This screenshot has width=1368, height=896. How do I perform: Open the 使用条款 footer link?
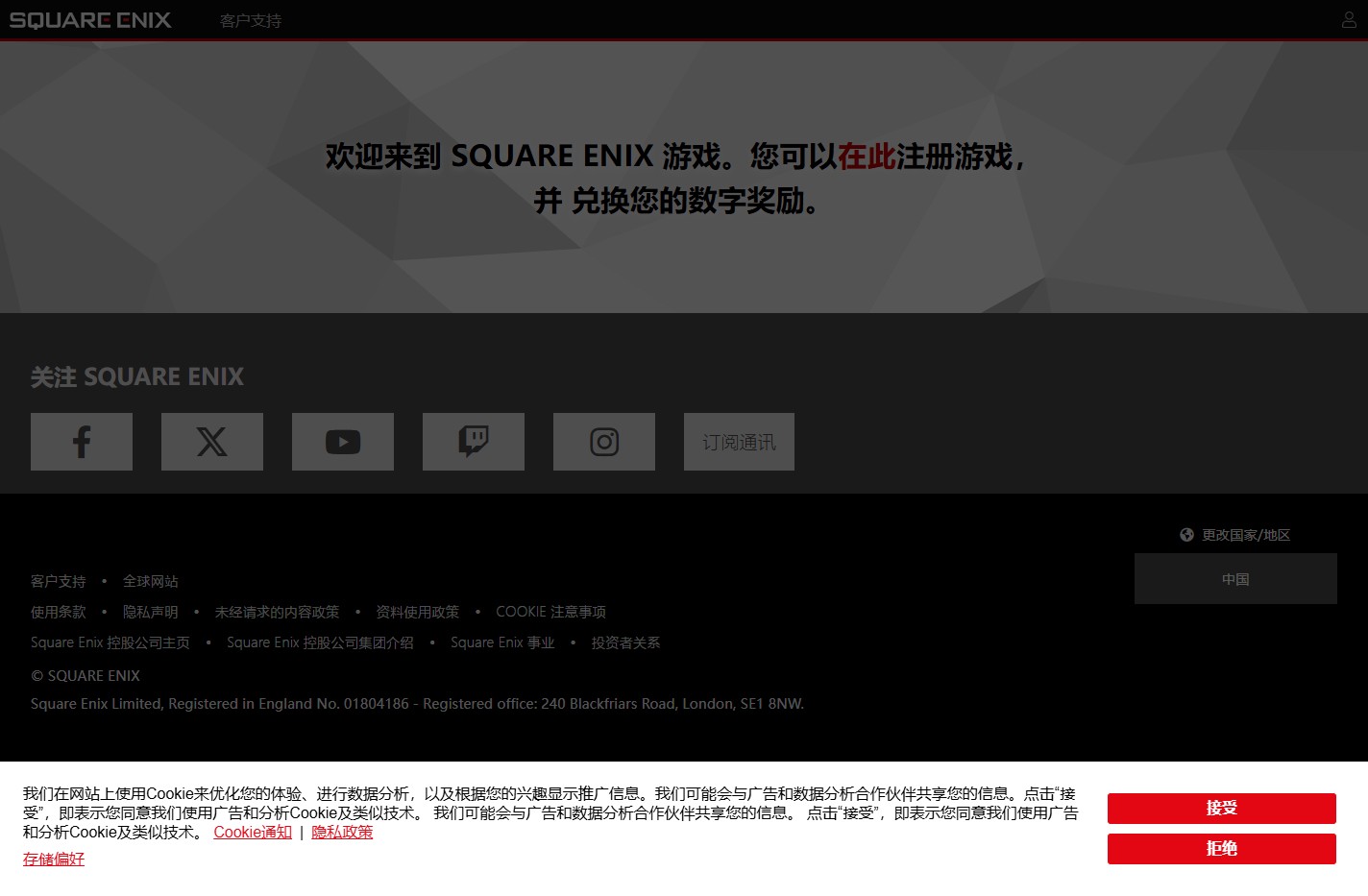[59, 612]
